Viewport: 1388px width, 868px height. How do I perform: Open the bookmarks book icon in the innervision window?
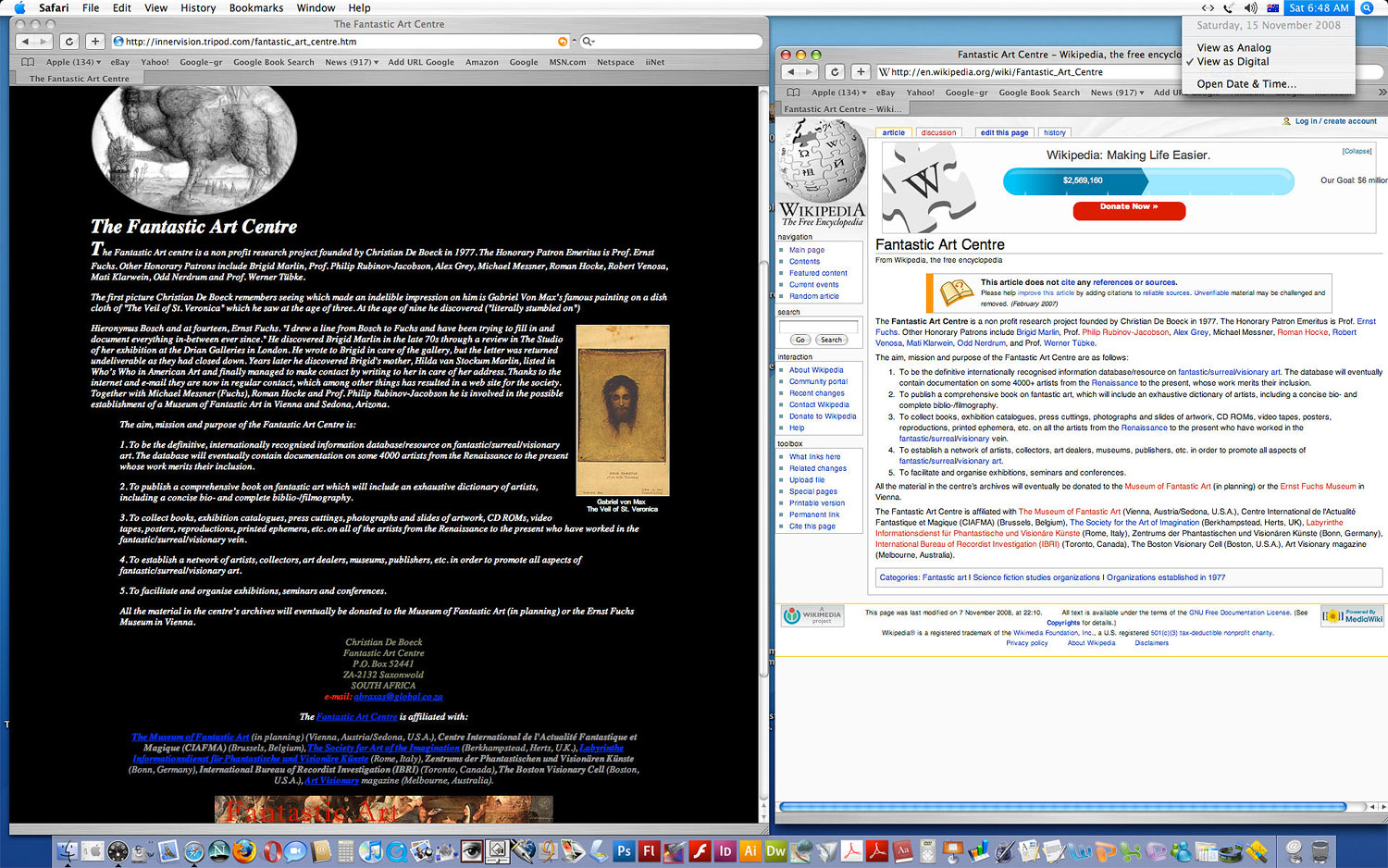click(x=29, y=62)
